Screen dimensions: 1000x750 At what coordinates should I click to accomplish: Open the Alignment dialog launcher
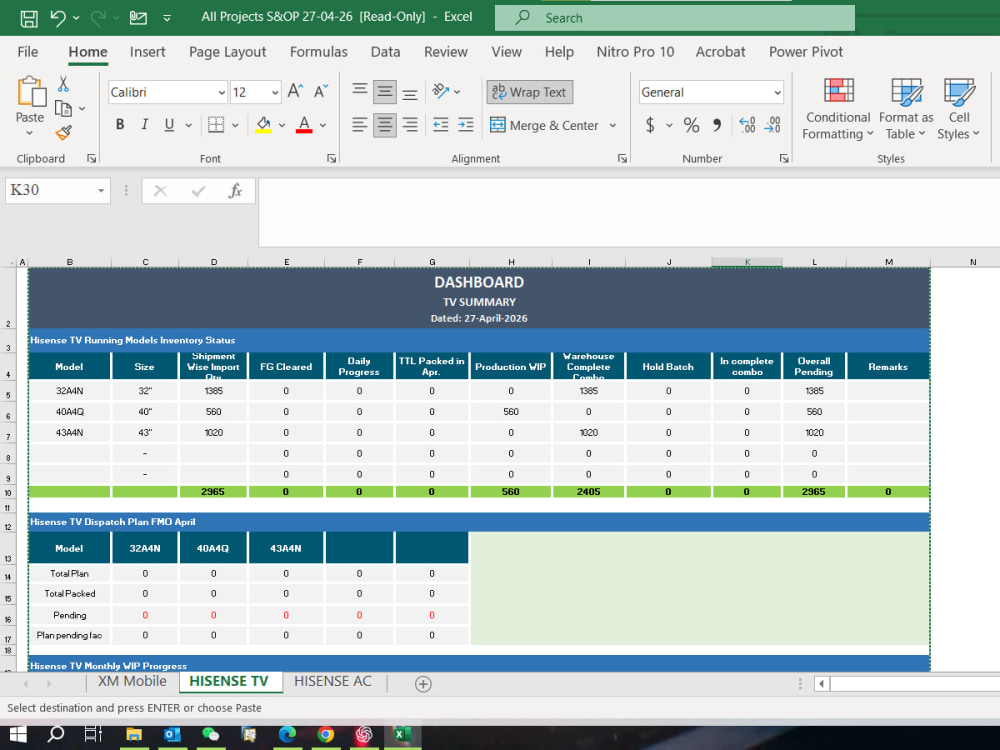tap(622, 159)
